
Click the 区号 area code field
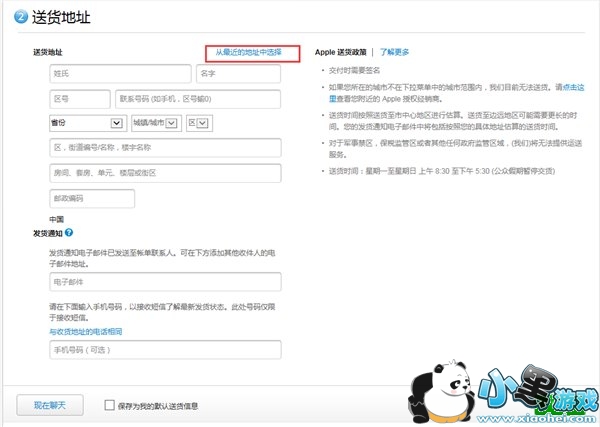tap(80, 99)
